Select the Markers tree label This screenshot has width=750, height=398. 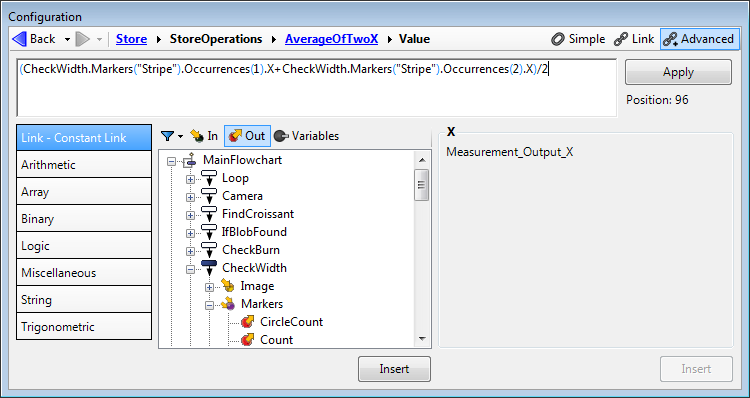[x=262, y=304]
